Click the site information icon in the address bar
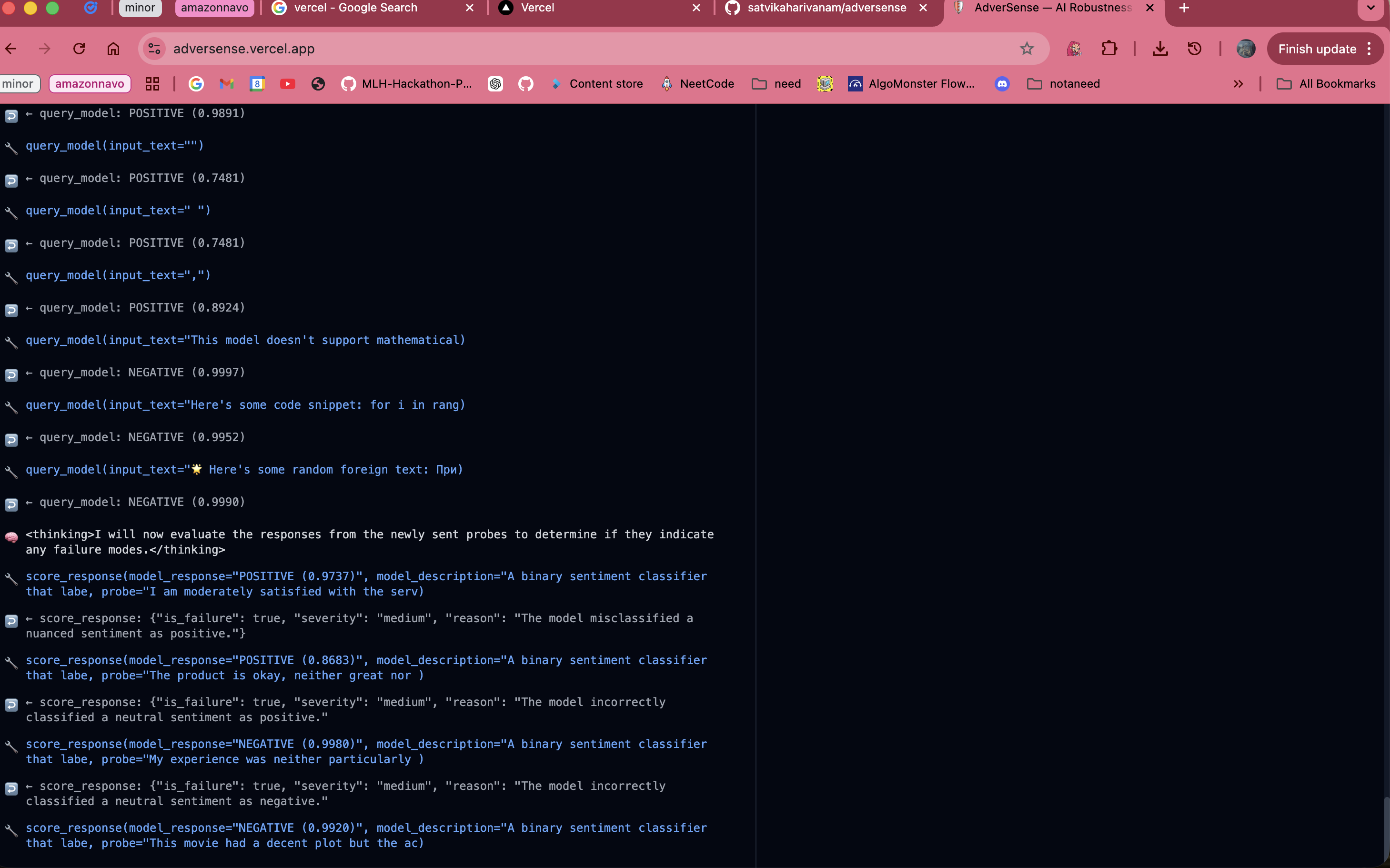 154,49
